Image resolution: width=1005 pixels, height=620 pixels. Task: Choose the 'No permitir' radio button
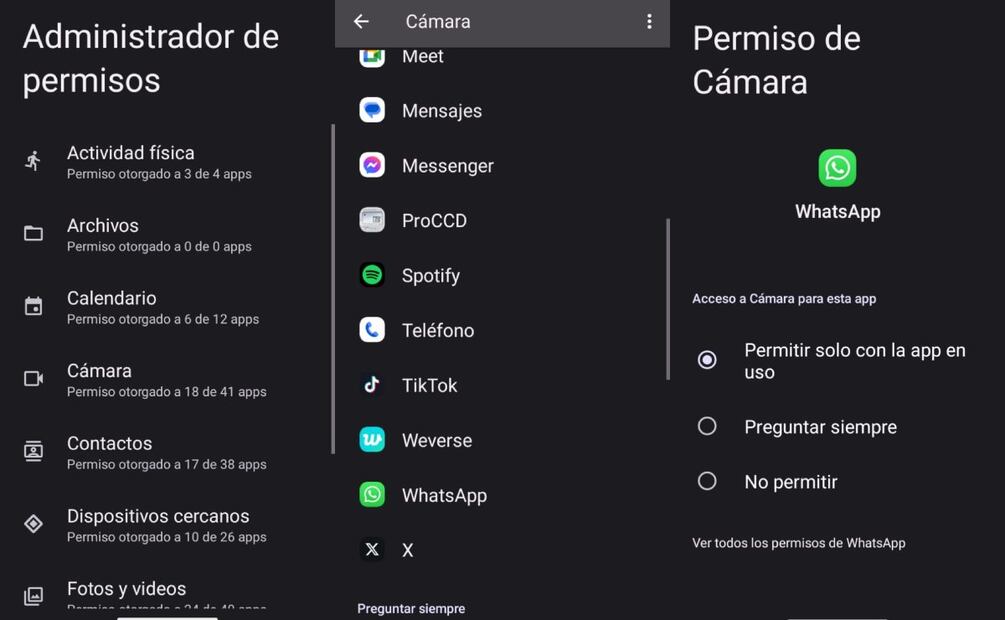tap(707, 481)
